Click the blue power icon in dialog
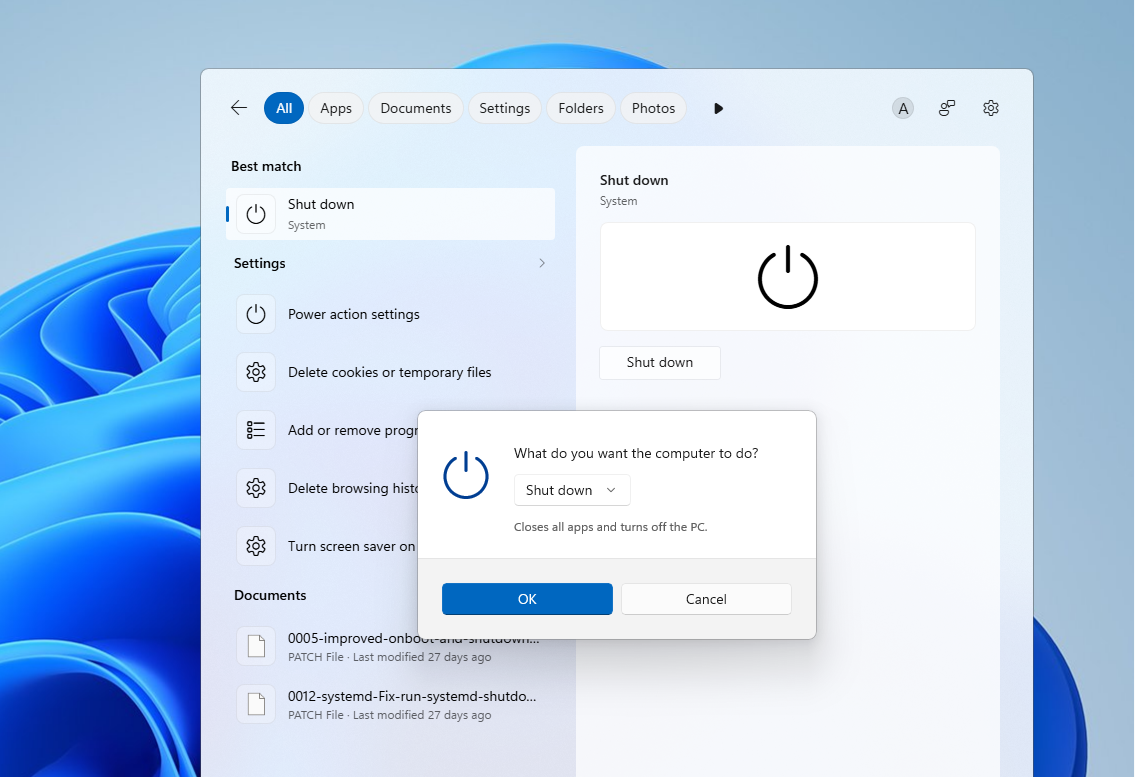1135x777 pixels. pos(465,475)
